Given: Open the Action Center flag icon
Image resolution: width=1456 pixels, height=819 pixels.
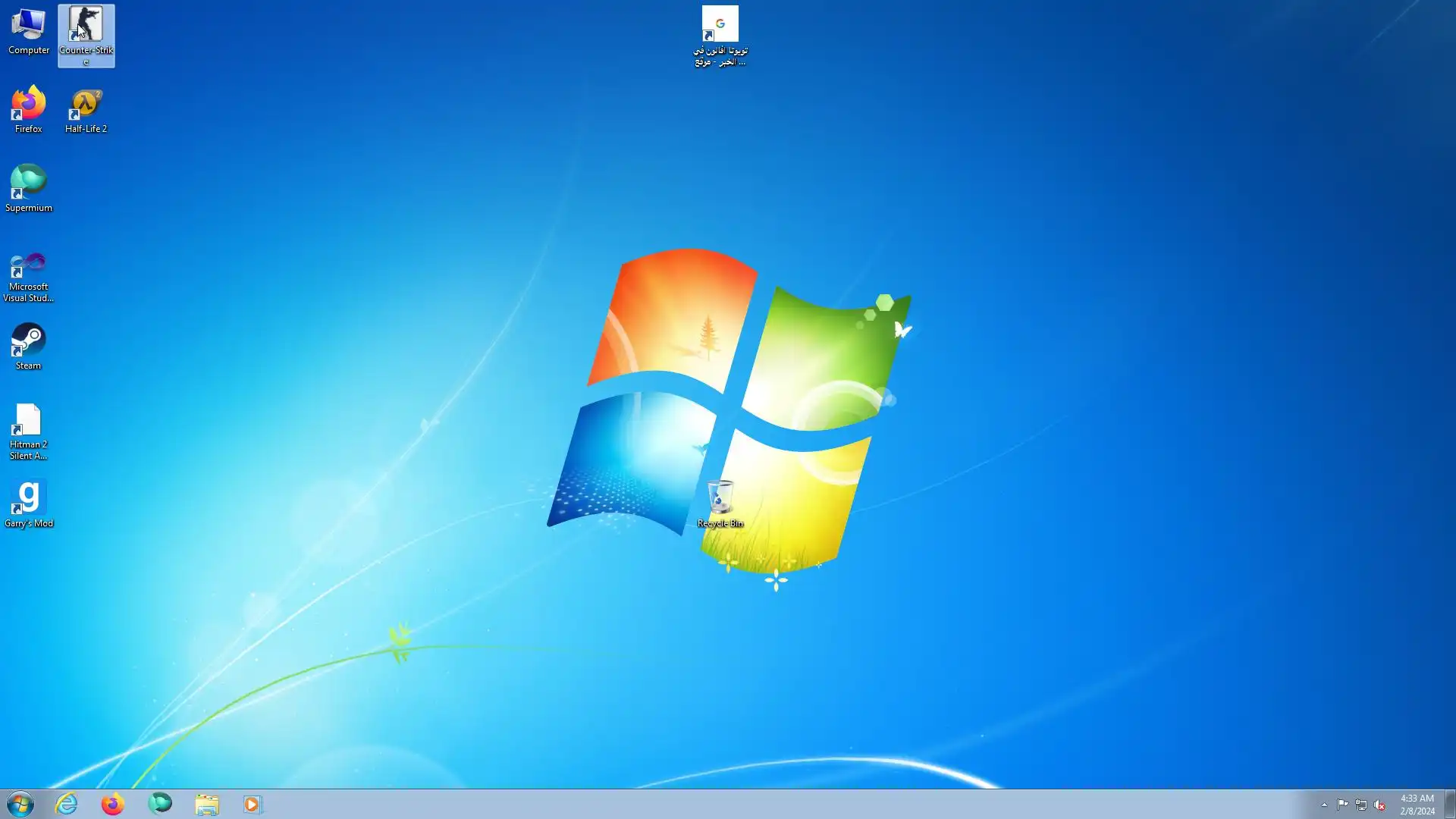Looking at the screenshot, I should 1342,805.
